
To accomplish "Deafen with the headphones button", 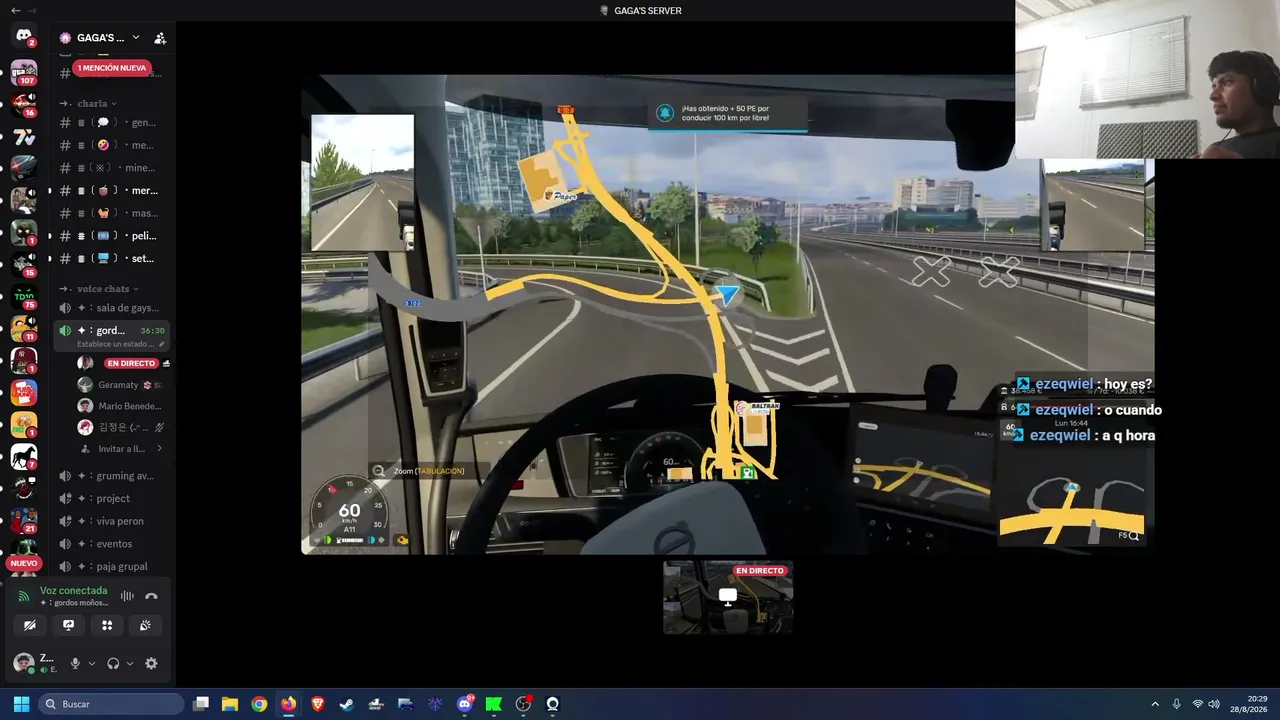I will pos(113,663).
